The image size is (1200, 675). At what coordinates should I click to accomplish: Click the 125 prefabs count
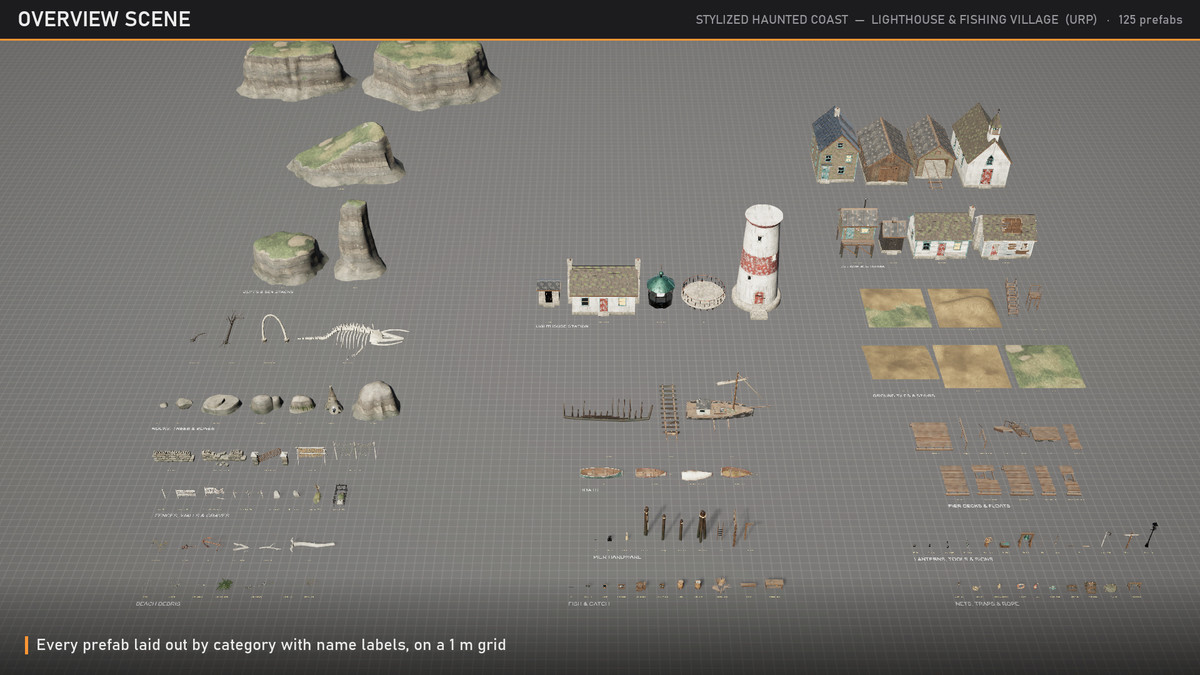[1150, 20]
